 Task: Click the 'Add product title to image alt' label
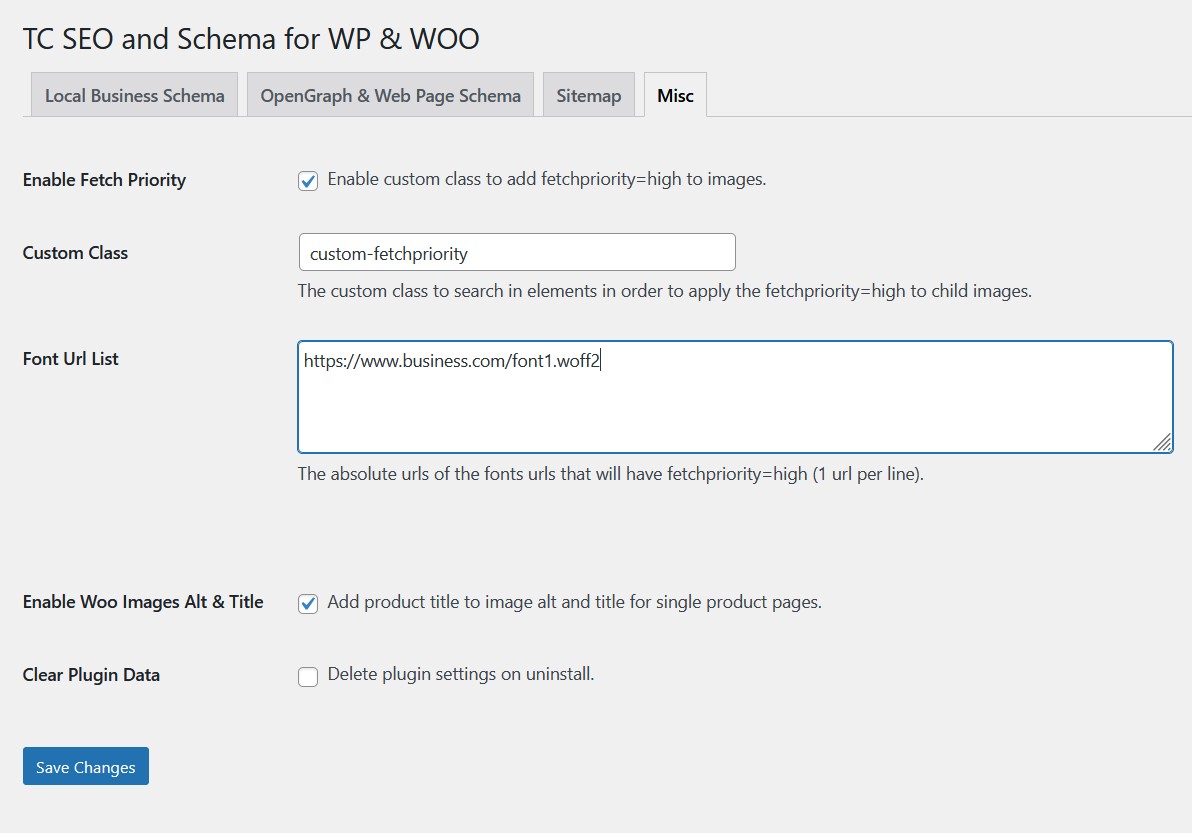(x=574, y=603)
